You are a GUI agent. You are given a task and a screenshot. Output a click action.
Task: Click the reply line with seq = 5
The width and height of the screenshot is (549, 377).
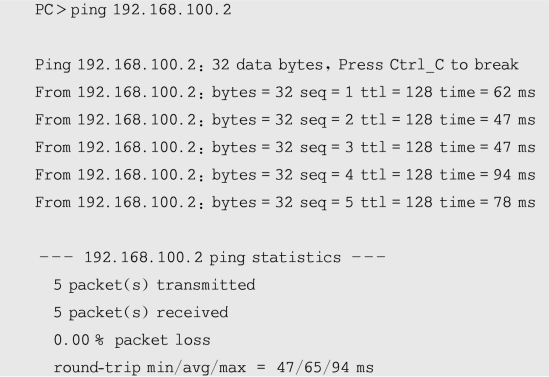pyautogui.click(x=285, y=203)
